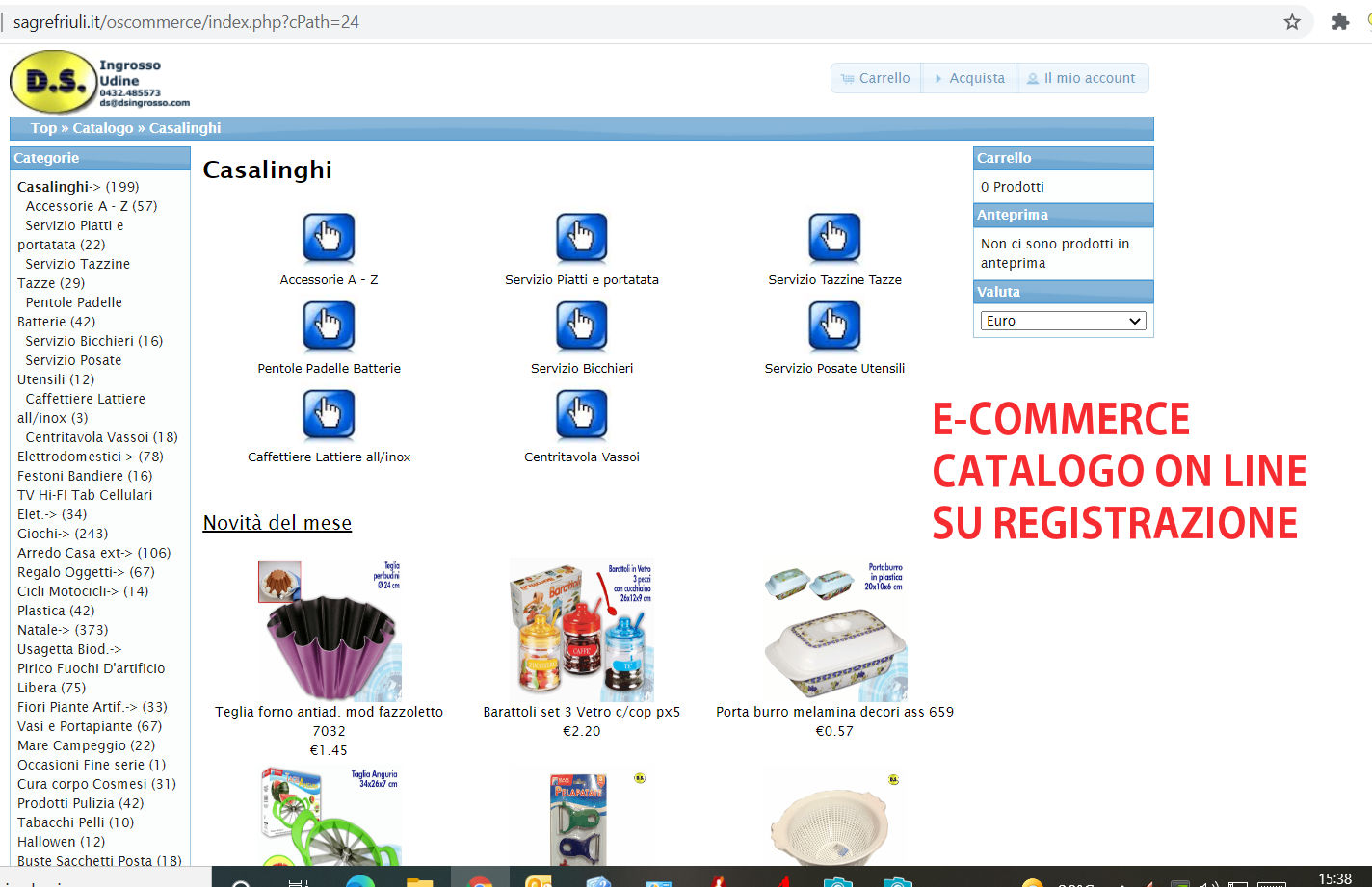The width and height of the screenshot is (1372, 887).
Task: Select Servizio Piatti e portatata sidebar link
Action: click(70, 235)
